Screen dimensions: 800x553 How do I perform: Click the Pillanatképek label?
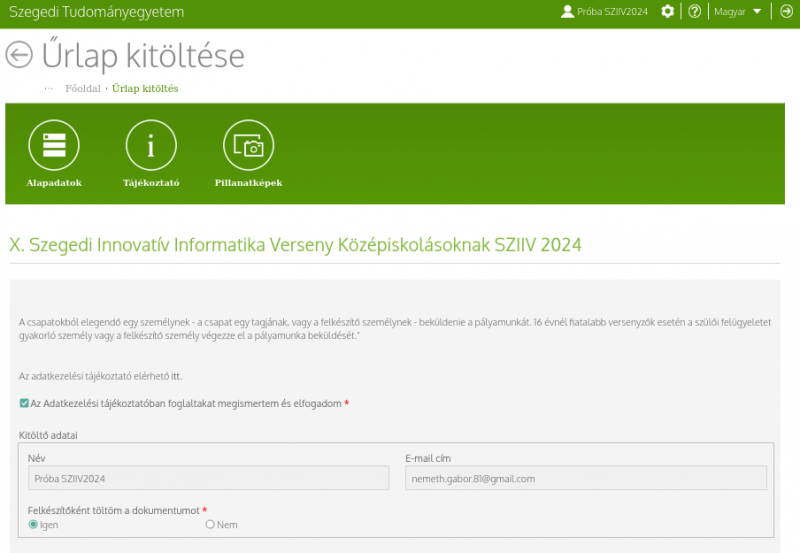coord(248,183)
